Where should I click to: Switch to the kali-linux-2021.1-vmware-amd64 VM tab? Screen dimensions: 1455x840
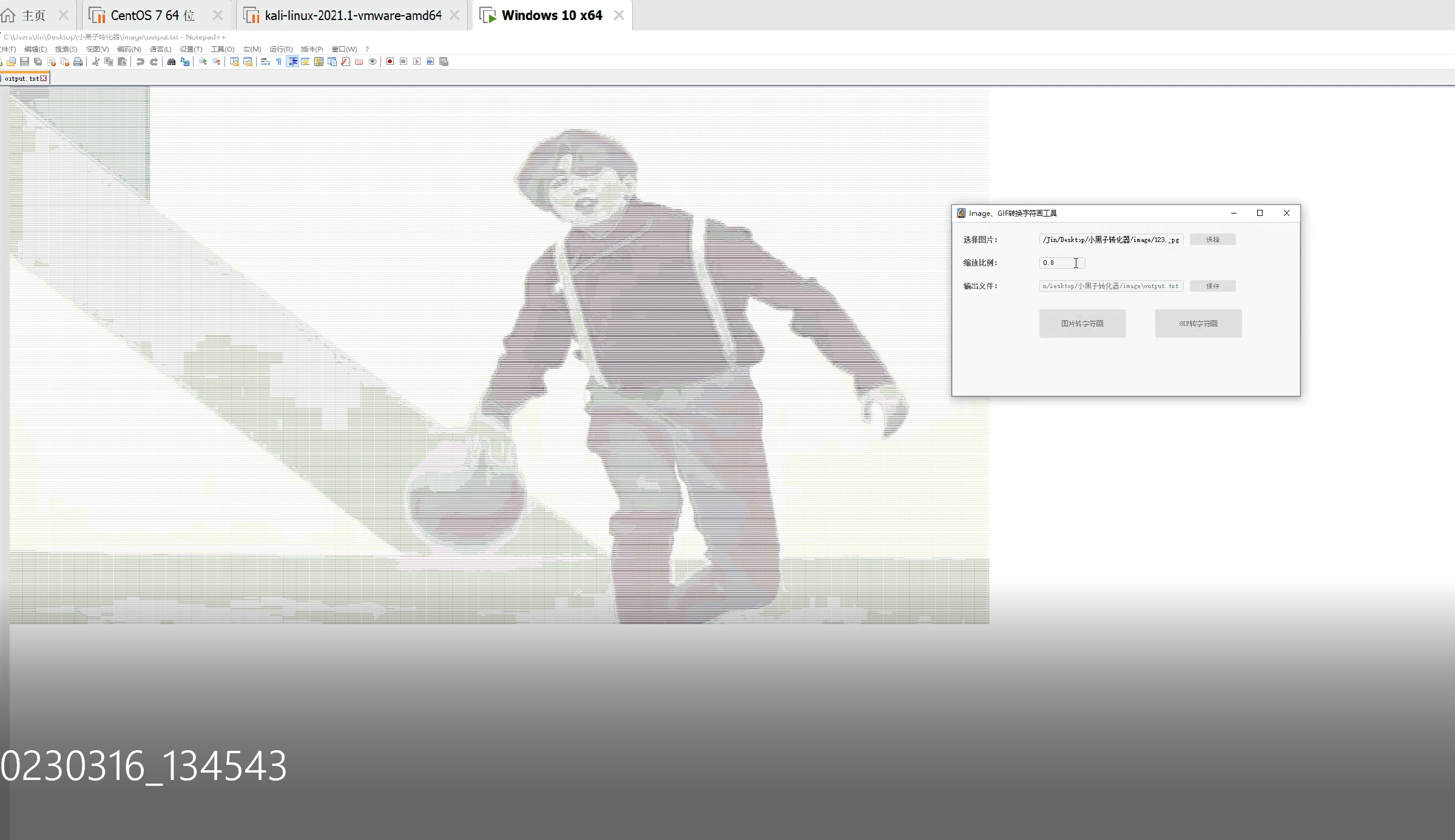point(353,16)
